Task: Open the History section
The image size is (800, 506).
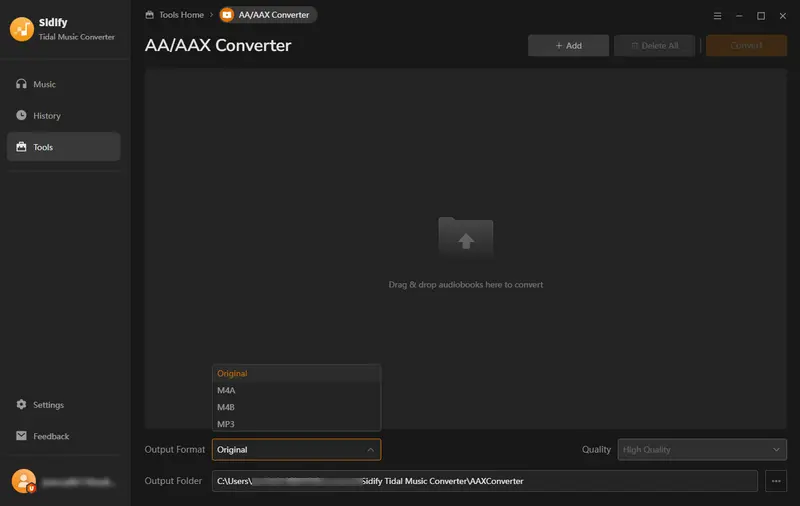Action: [x=63, y=116]
